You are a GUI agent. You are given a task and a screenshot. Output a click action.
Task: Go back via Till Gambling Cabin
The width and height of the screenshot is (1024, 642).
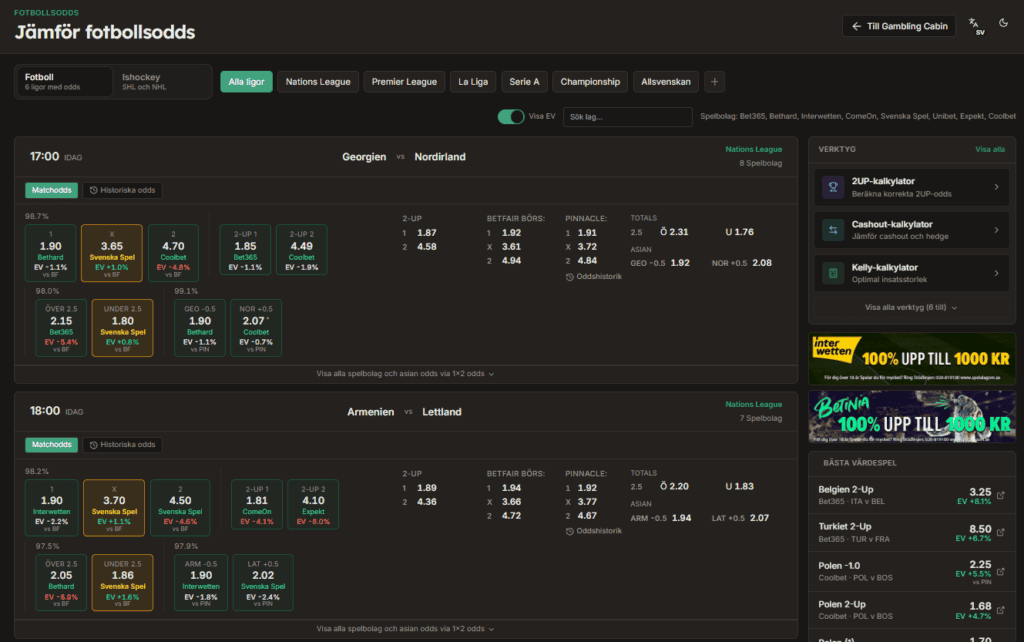899,26
